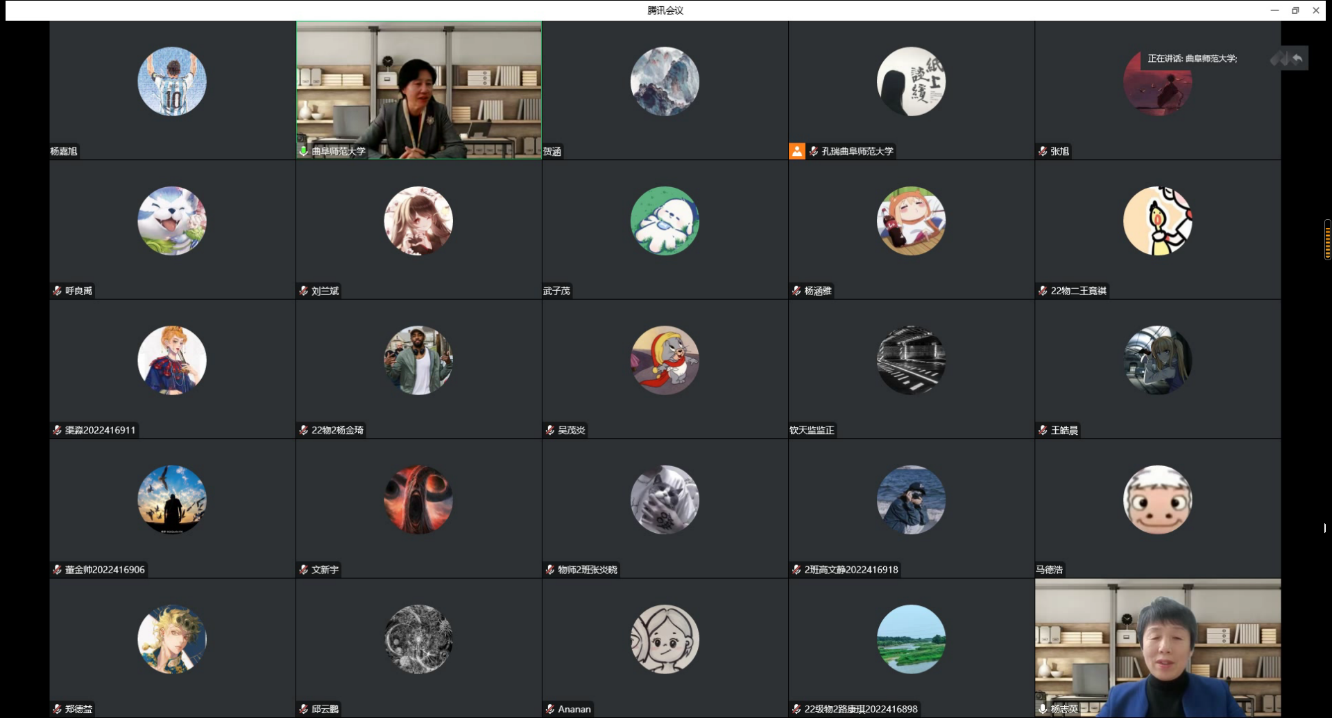The height and width of the screenshot is (718, 1332).
Task: Click the green microphone icon of 曲阜师范大学
Action: (303, 151)
